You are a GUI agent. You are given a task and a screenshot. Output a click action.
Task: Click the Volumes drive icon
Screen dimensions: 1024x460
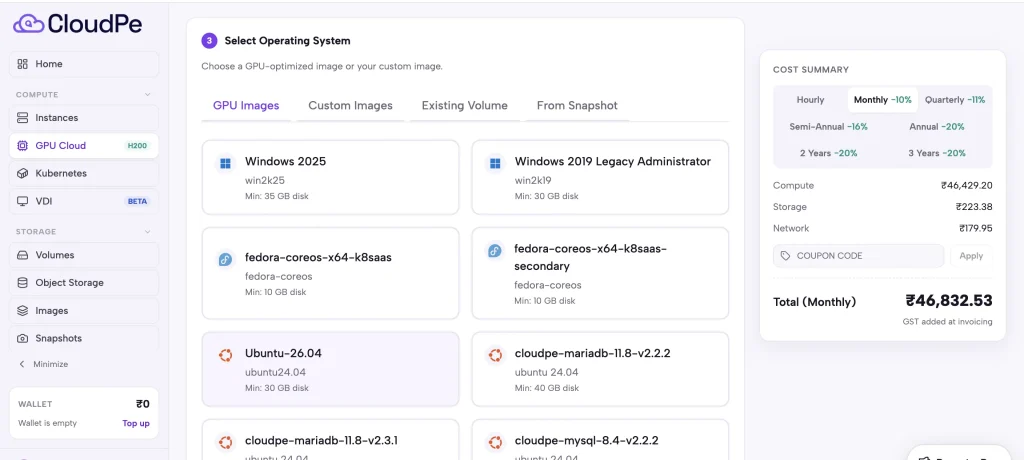pyautogui.click(x=23, y=255)
